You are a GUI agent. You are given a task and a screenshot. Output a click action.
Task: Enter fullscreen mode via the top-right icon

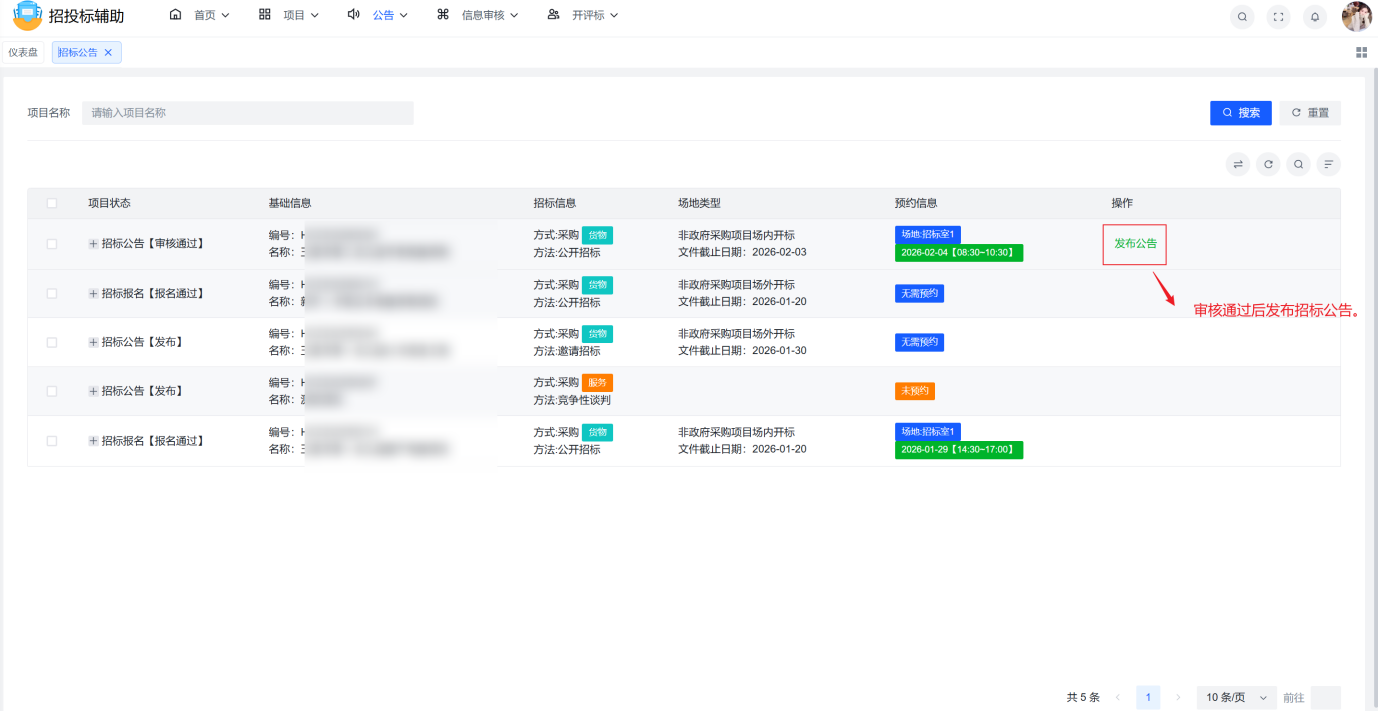[1278, 16]
